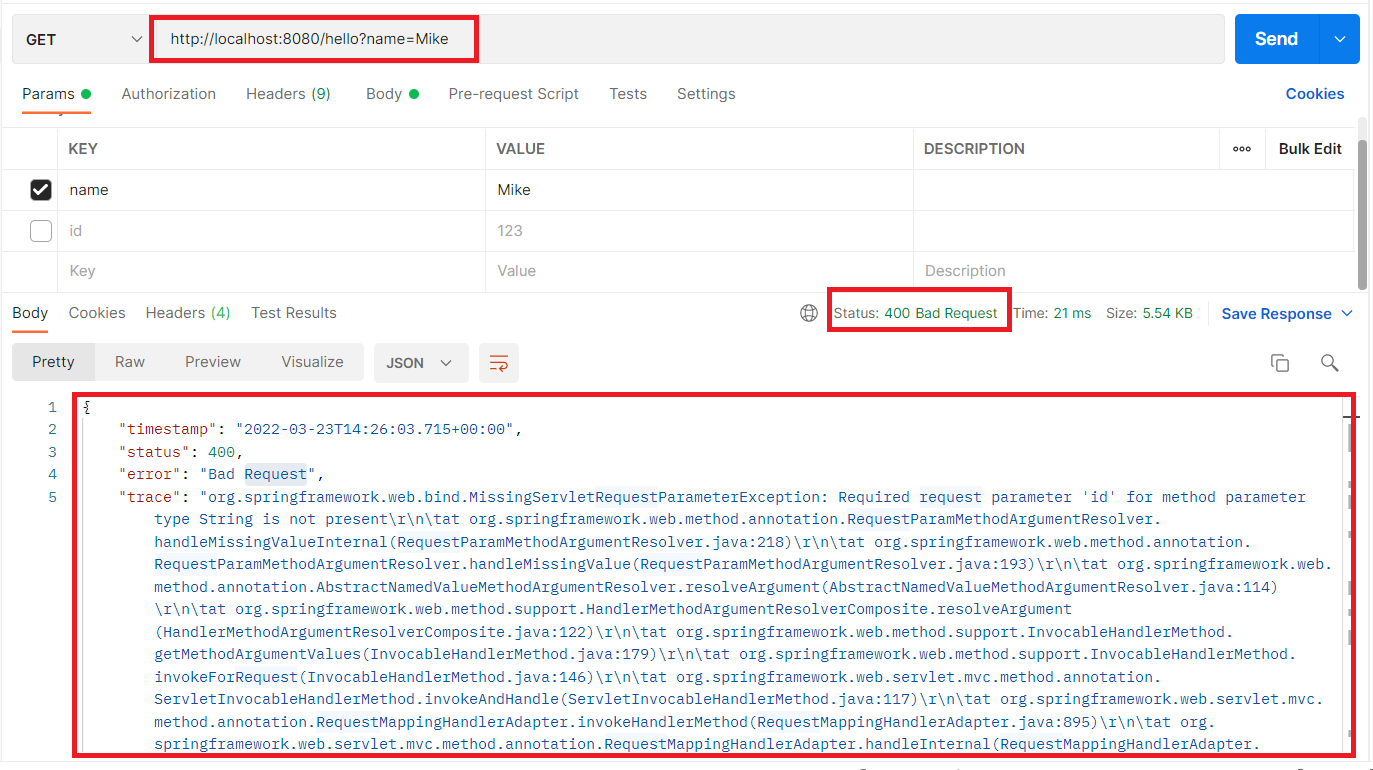Expand the Save Response dropdown
This screenshot has height=770, width=1373.
point(1346,314)
